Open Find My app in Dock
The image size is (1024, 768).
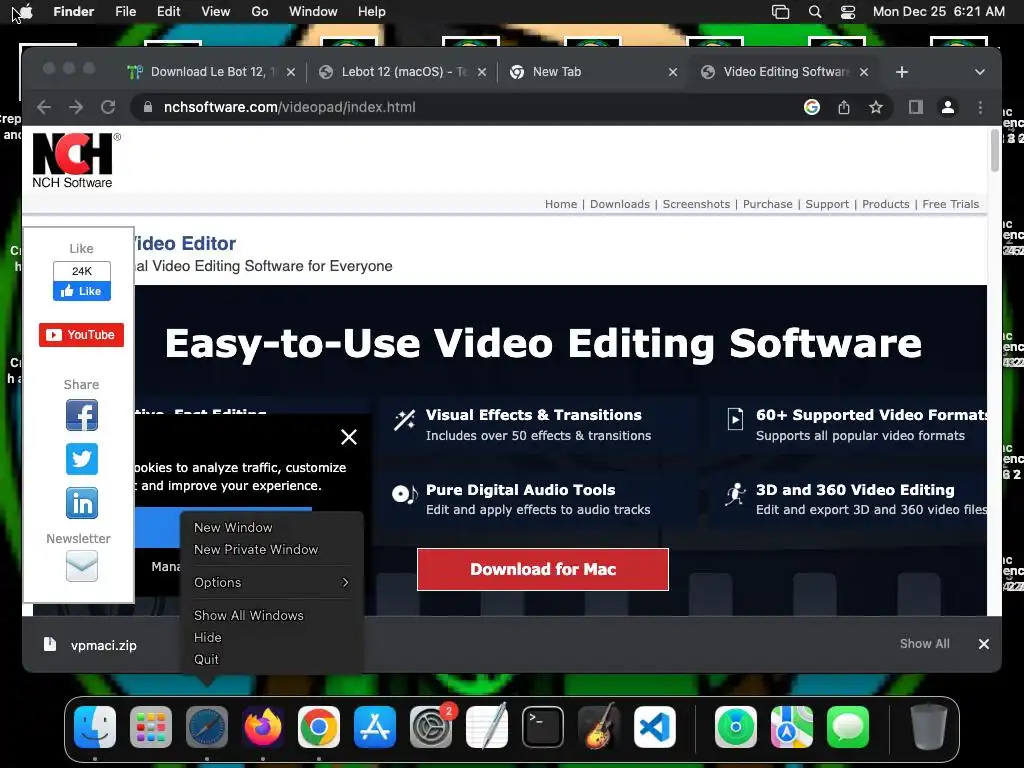tap(736, 727)
